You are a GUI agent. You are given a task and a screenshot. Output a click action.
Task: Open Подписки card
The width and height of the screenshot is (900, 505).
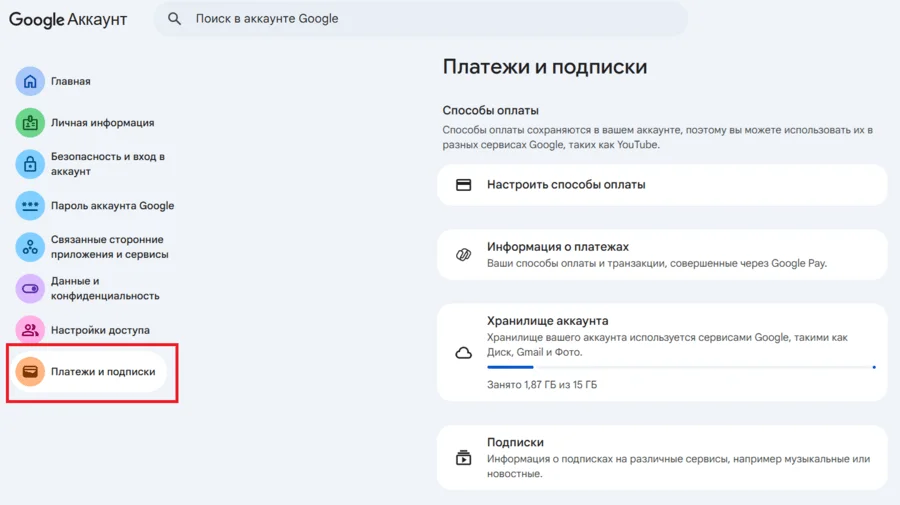click(662, 457)
